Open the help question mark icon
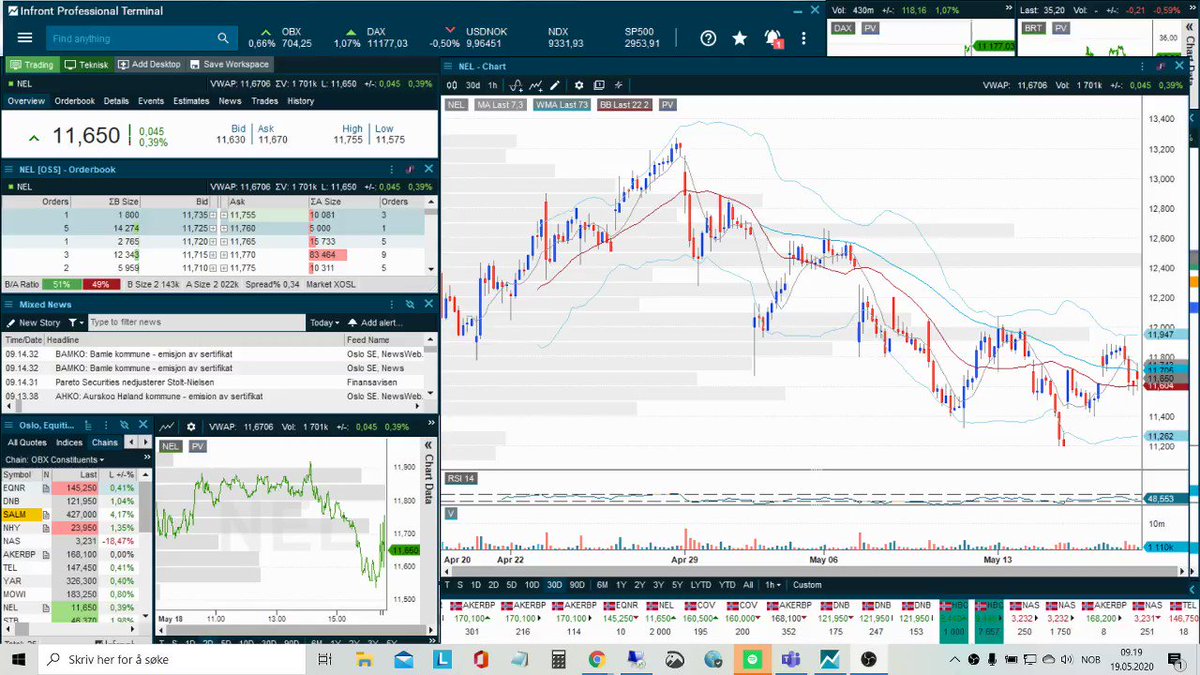The width and height of the screenshot is (1200, 675). 708,38
